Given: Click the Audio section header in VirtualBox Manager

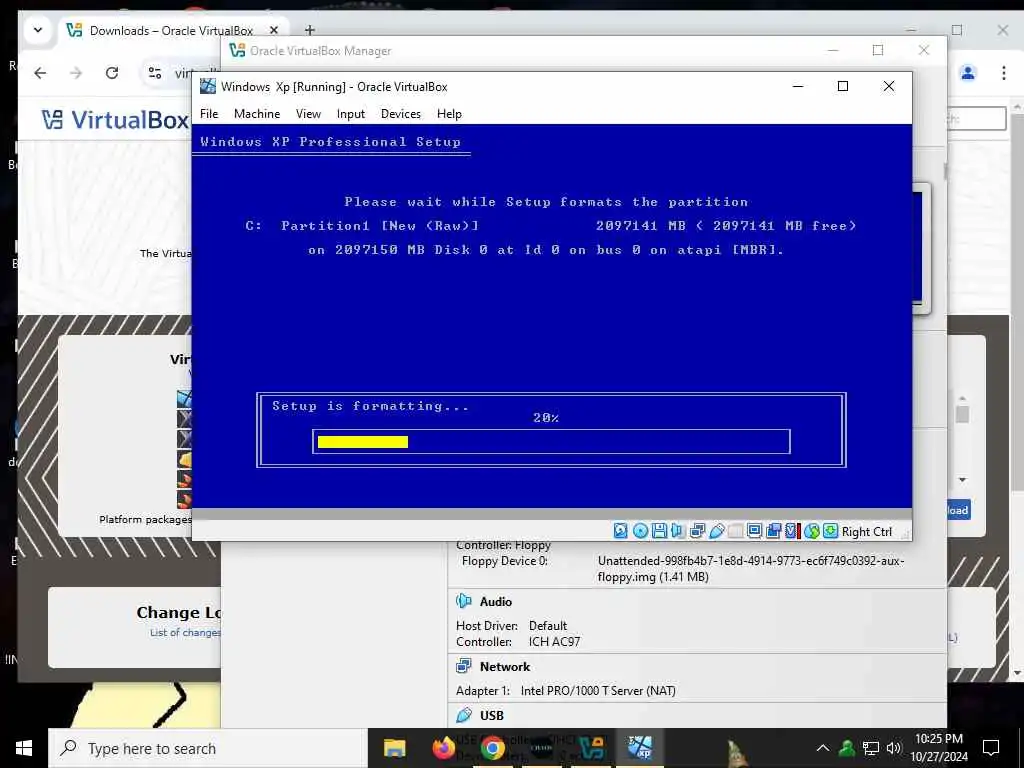Looking at the screenshot, I should [x=496, y=601].
